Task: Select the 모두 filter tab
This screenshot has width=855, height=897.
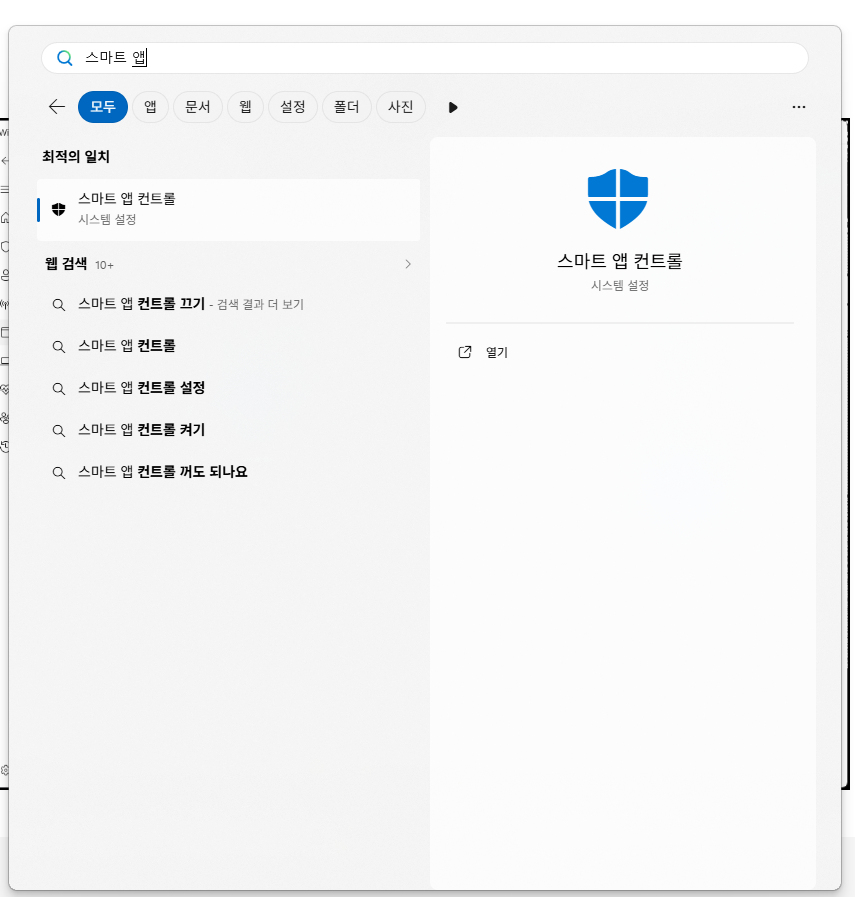Action: click(x=103, y=107)
